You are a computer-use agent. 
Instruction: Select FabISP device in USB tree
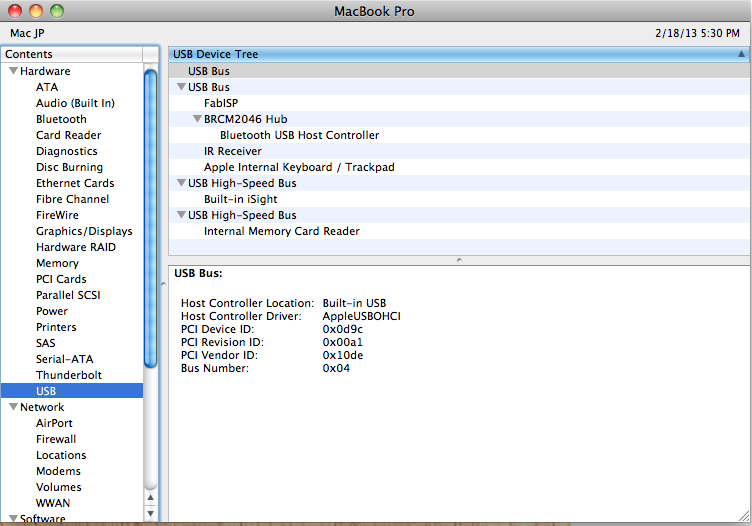pos(458,103)
